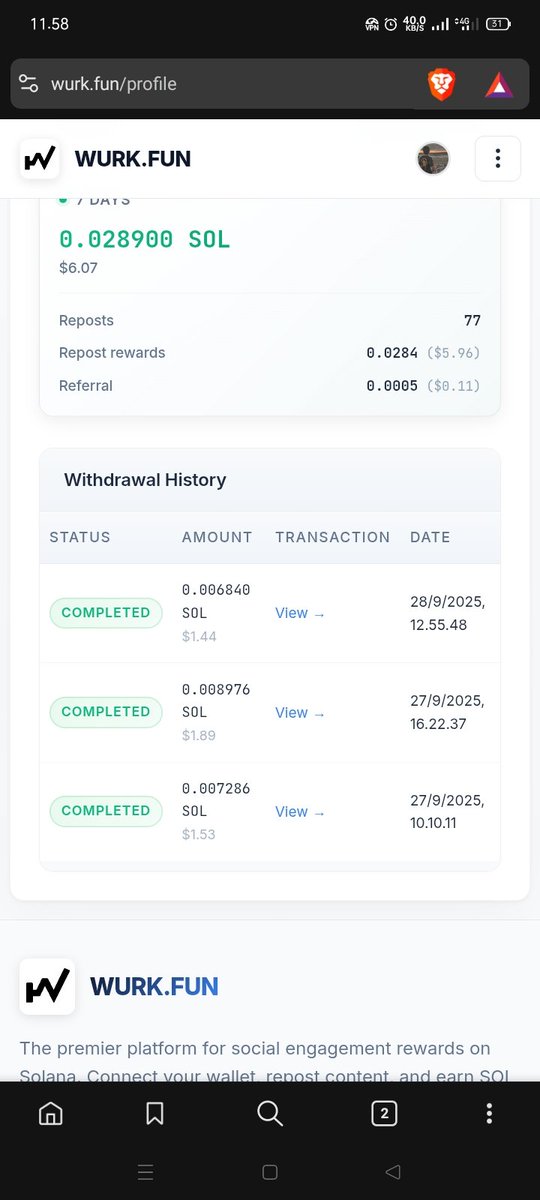Tap Android home navigation square button

270,1172
